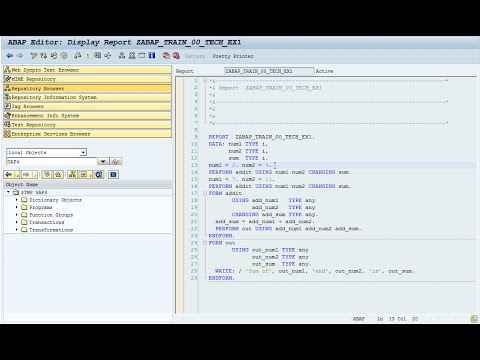
Task: Click the SAP4 object name input field
Action: (52, 161)
